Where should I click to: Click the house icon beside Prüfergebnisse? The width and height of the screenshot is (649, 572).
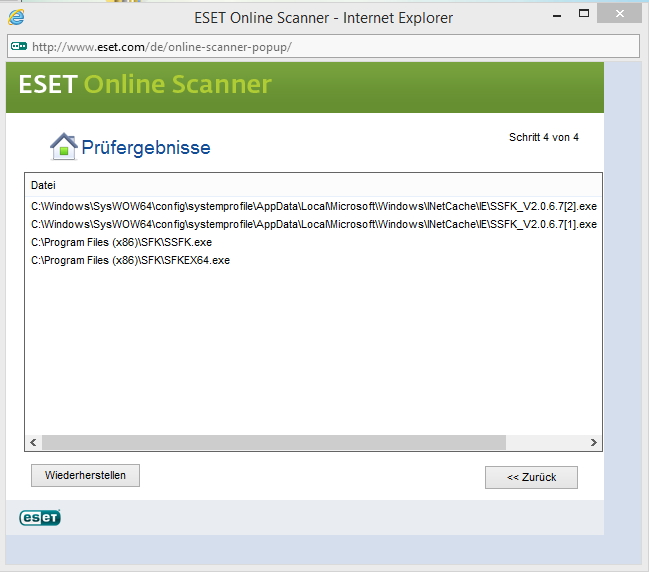(63, 147)
